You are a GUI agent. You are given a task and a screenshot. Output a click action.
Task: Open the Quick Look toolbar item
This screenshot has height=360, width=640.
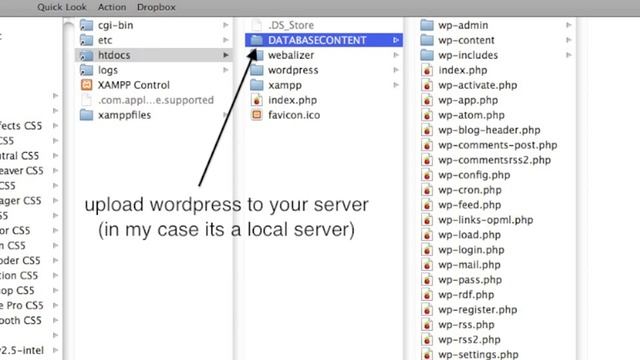(62, 7)
